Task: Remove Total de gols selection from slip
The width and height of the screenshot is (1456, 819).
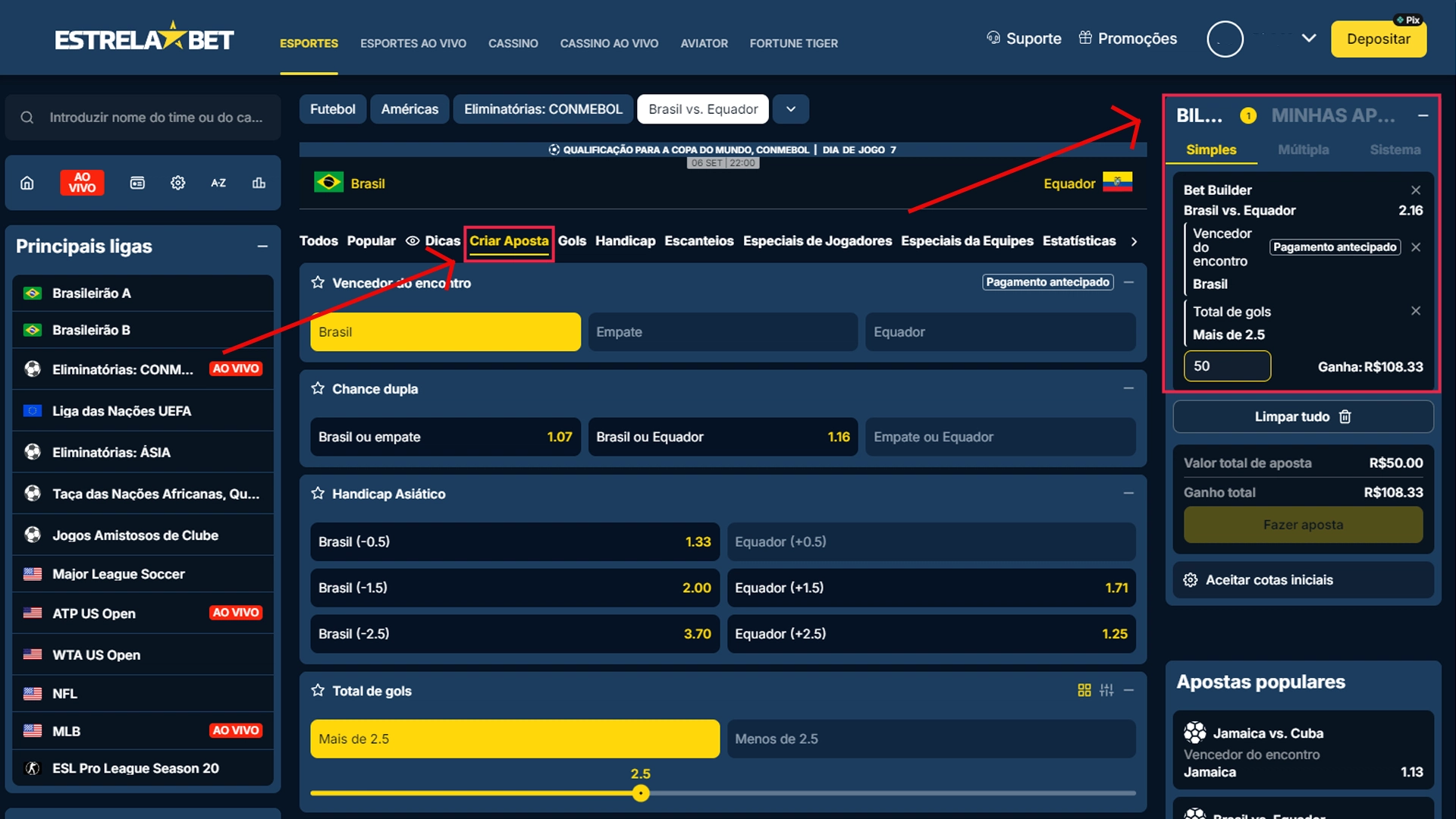Action: [1416, 311]
